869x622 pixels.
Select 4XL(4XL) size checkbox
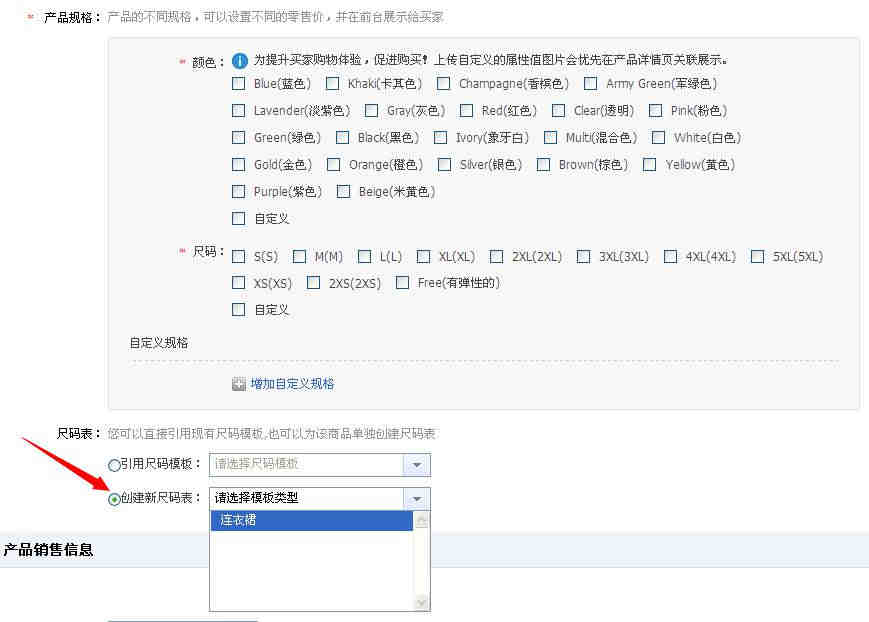tap(671, 257)
